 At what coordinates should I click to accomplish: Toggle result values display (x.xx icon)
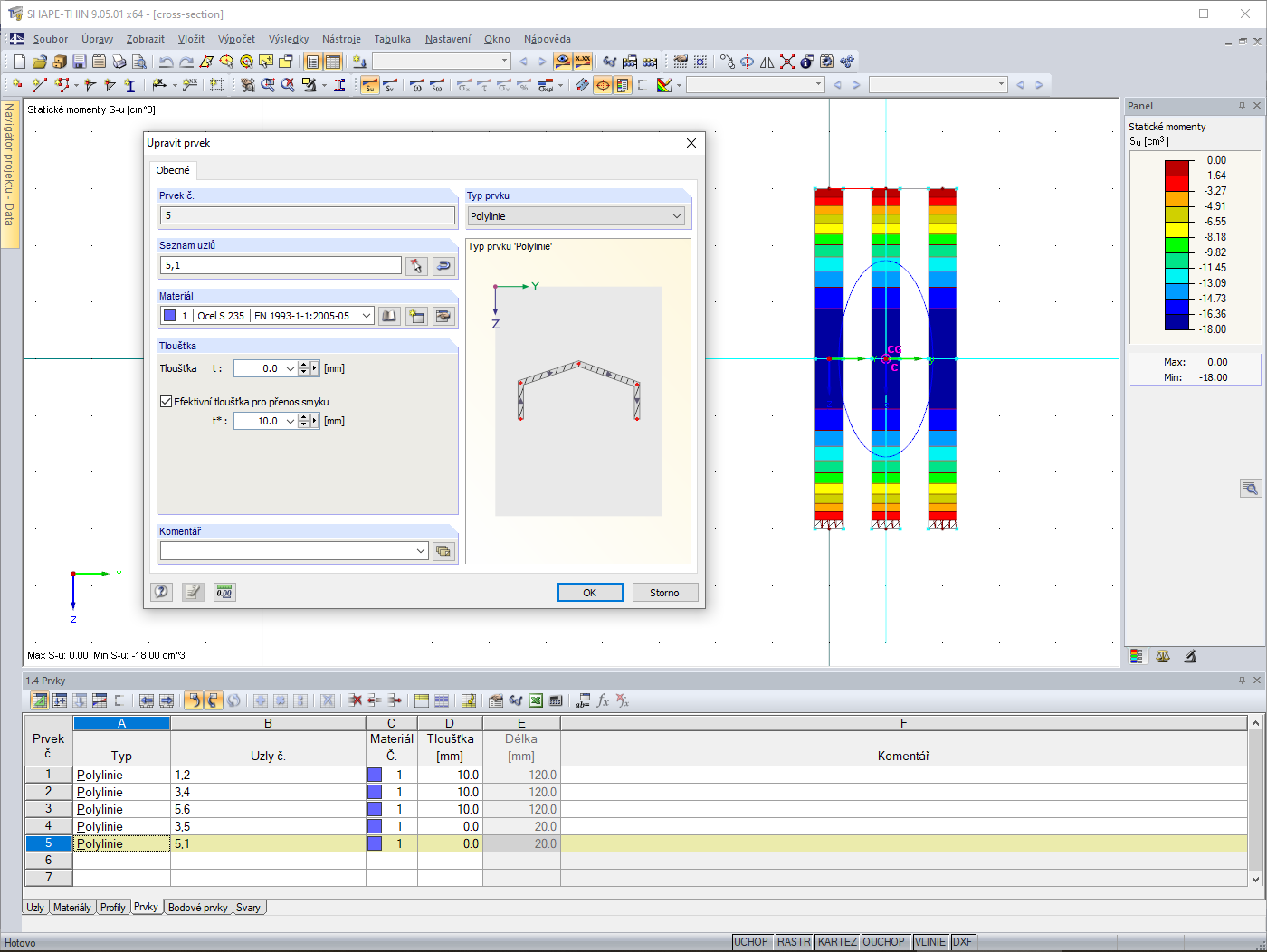[583, 62]
